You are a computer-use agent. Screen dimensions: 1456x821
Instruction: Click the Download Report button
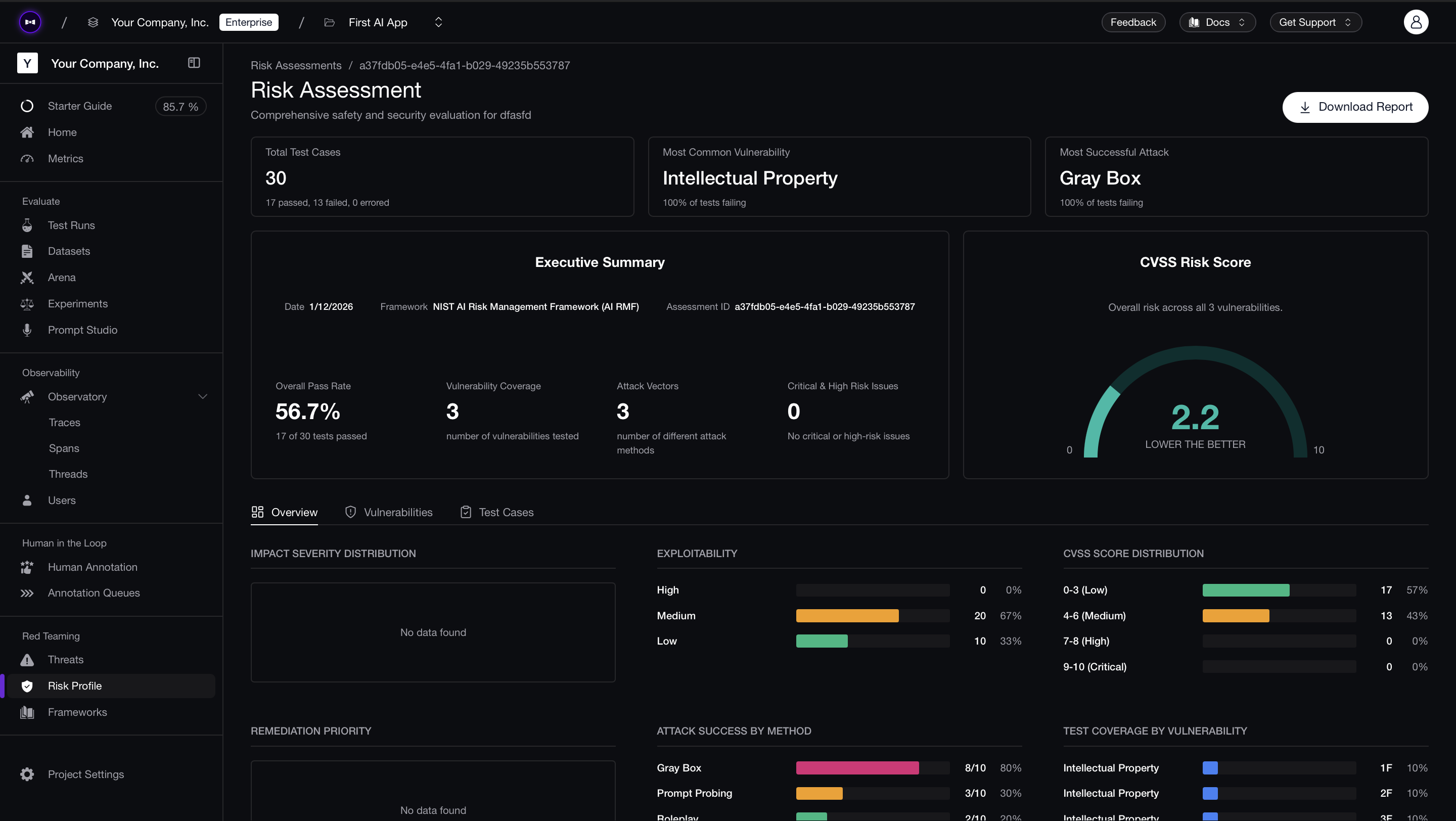1355,107
